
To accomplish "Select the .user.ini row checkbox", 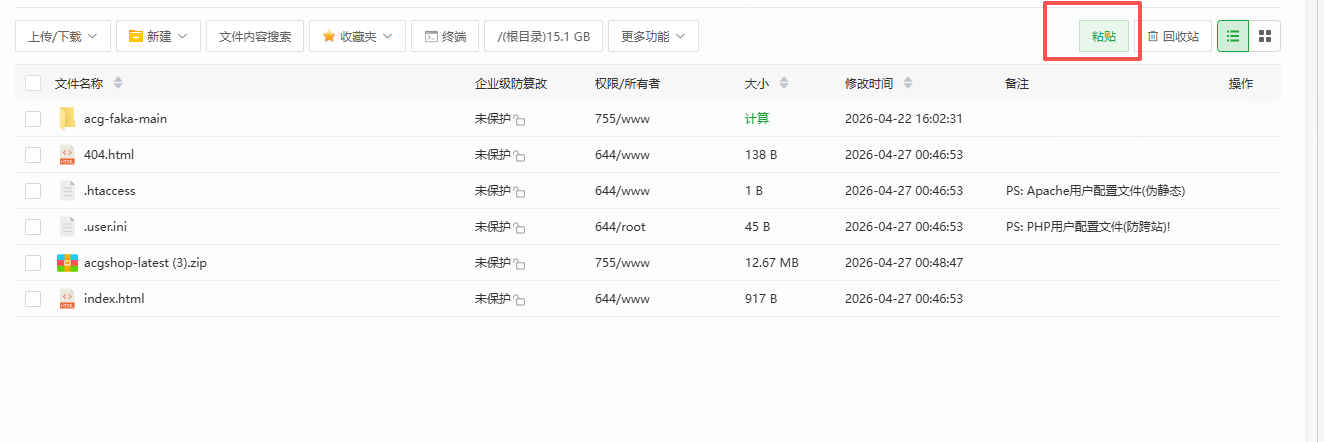I will point(33,227).
